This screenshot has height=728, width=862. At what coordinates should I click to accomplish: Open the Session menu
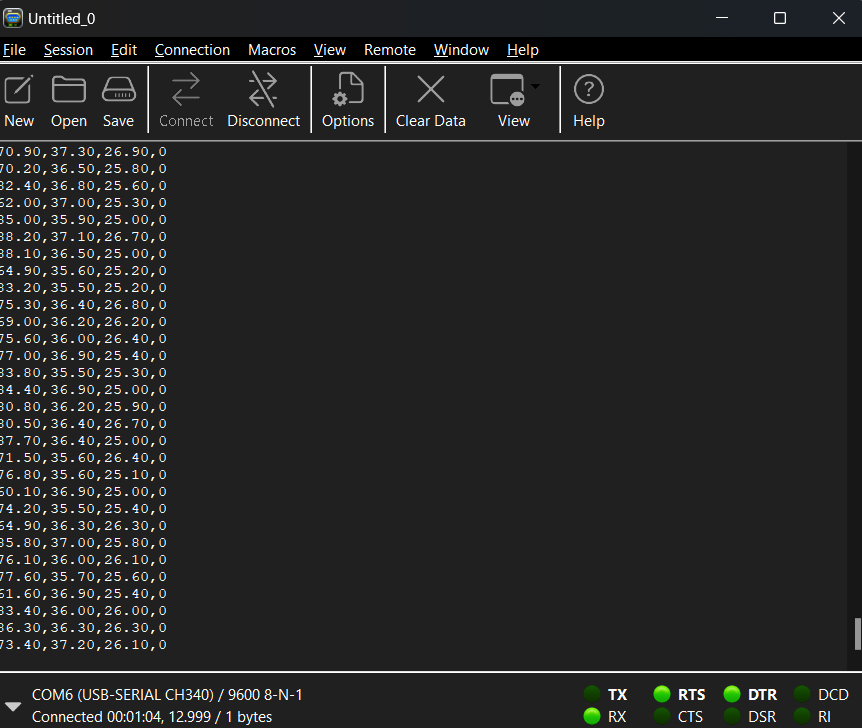(x=68, y=50)
